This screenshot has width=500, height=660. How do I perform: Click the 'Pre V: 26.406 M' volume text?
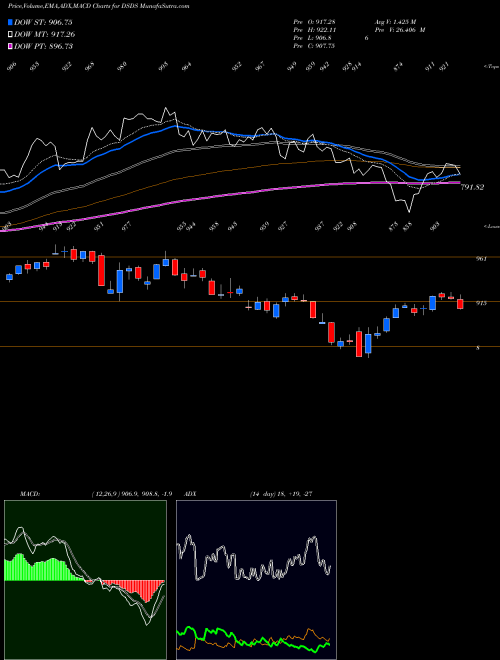point(399,30)
